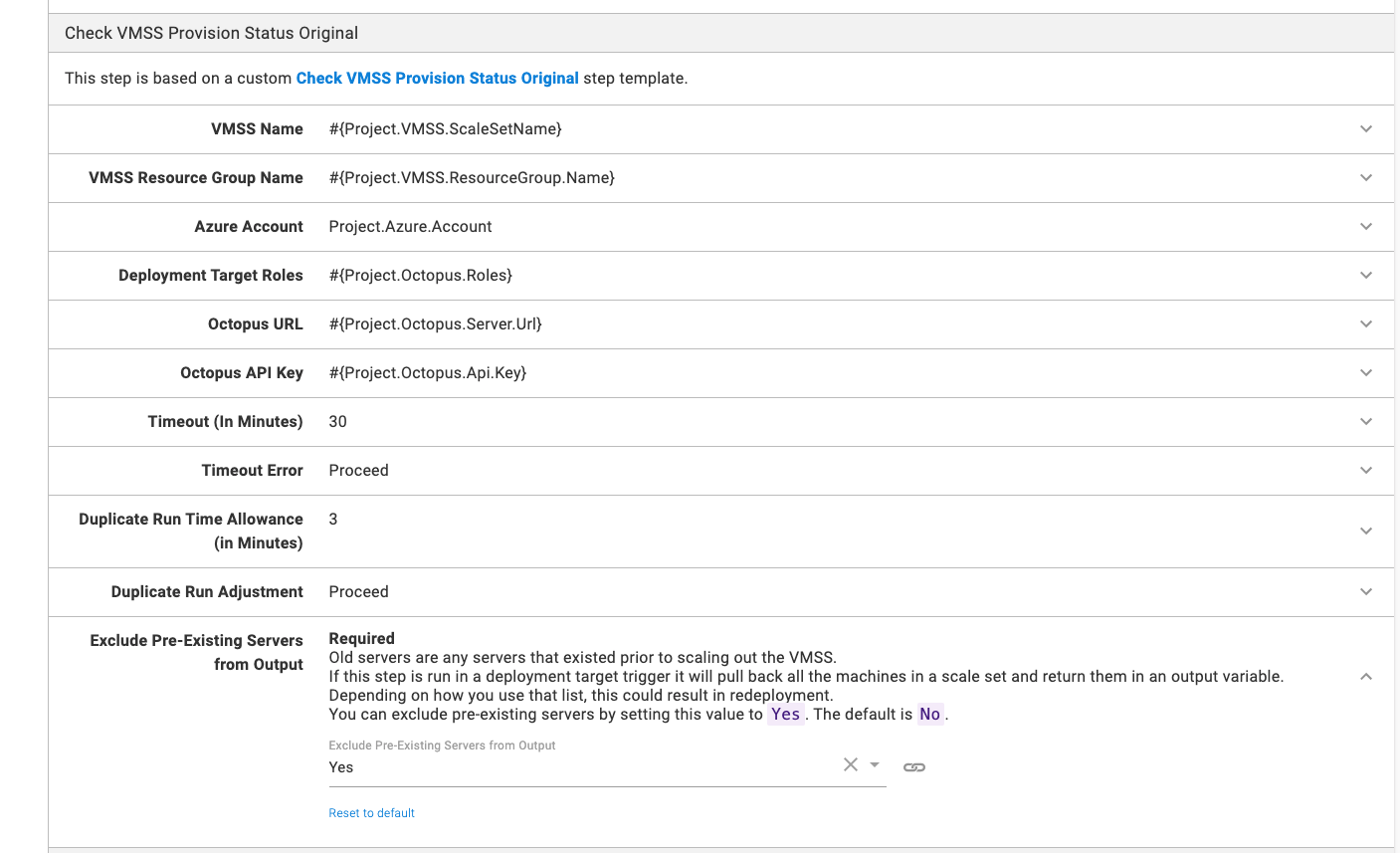Expand the Deployment Target Roles row
Image resolution: width=1400 pixels, height=853 pixels.
tap(1366, 276)
